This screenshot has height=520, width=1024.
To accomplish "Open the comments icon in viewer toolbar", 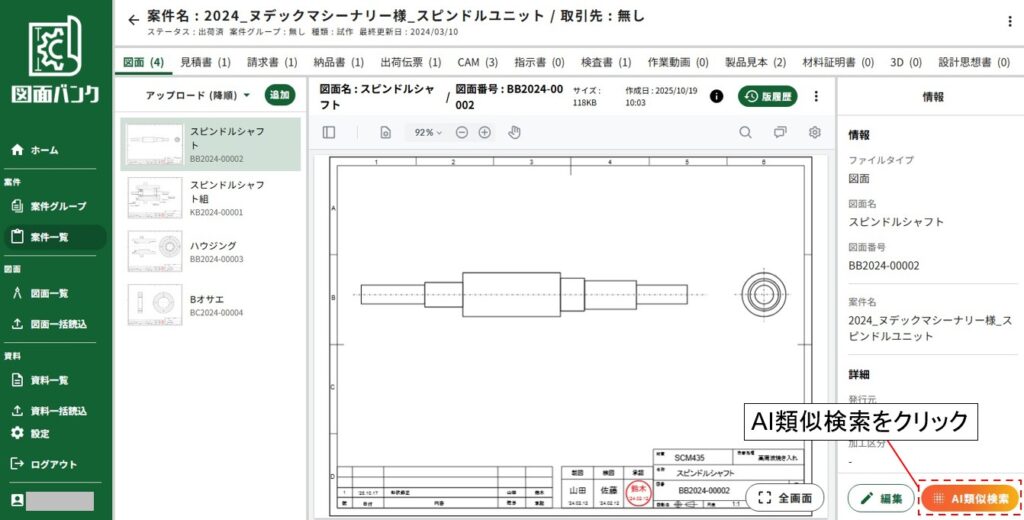I will pos(780,132).
